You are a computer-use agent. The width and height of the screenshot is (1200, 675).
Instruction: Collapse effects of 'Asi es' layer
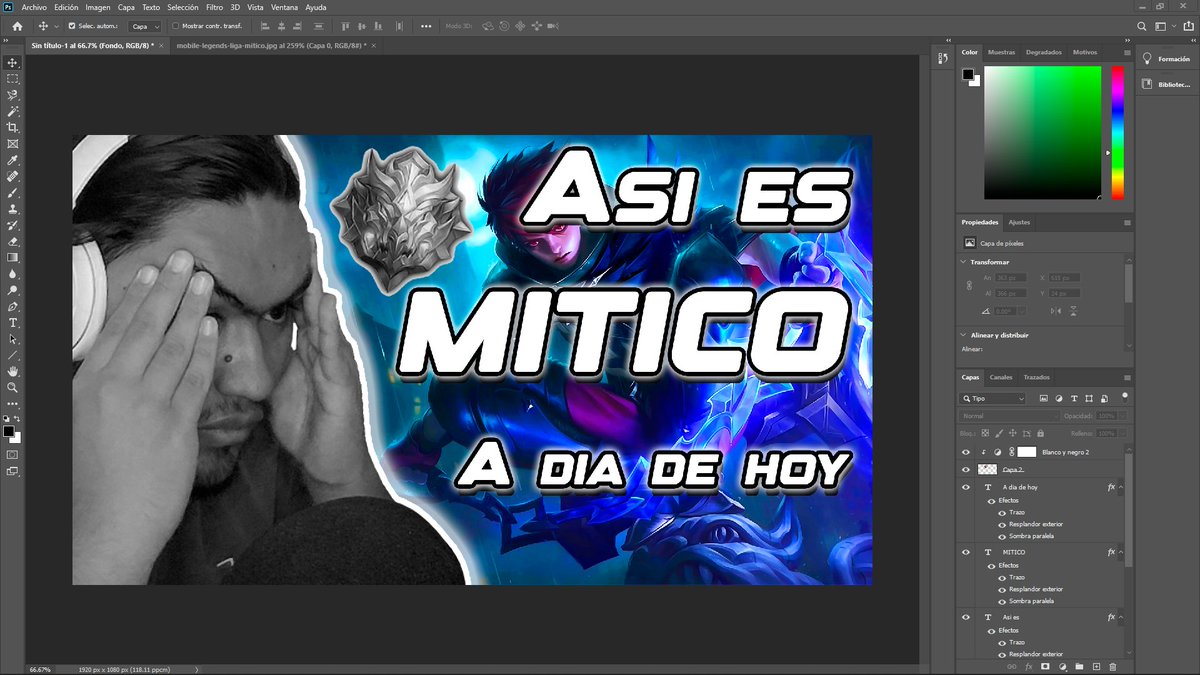(1121, 617)
